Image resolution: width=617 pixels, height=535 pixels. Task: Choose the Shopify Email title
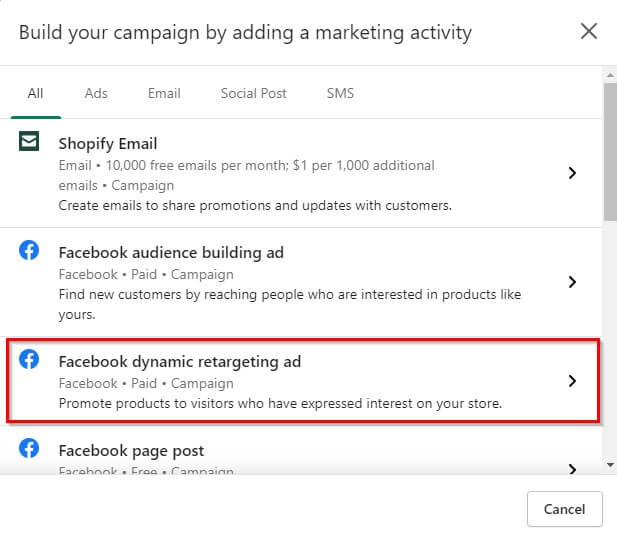coord(108,144)
